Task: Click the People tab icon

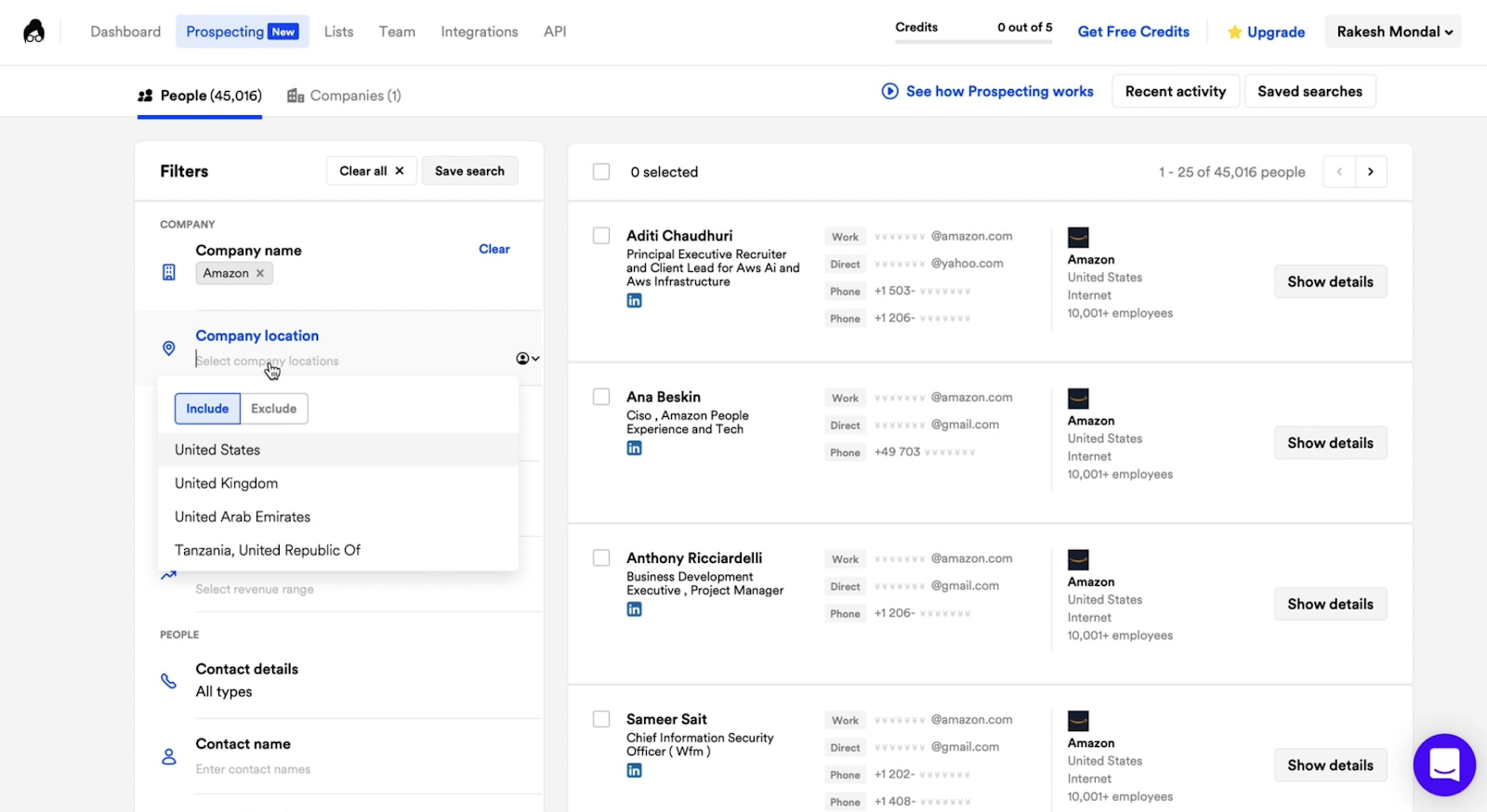Action: pyautogui.click(x=145, y=96)
